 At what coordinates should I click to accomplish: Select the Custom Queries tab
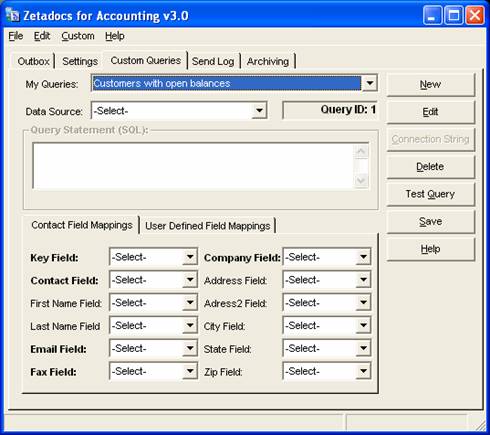click(x=146, y=60)
